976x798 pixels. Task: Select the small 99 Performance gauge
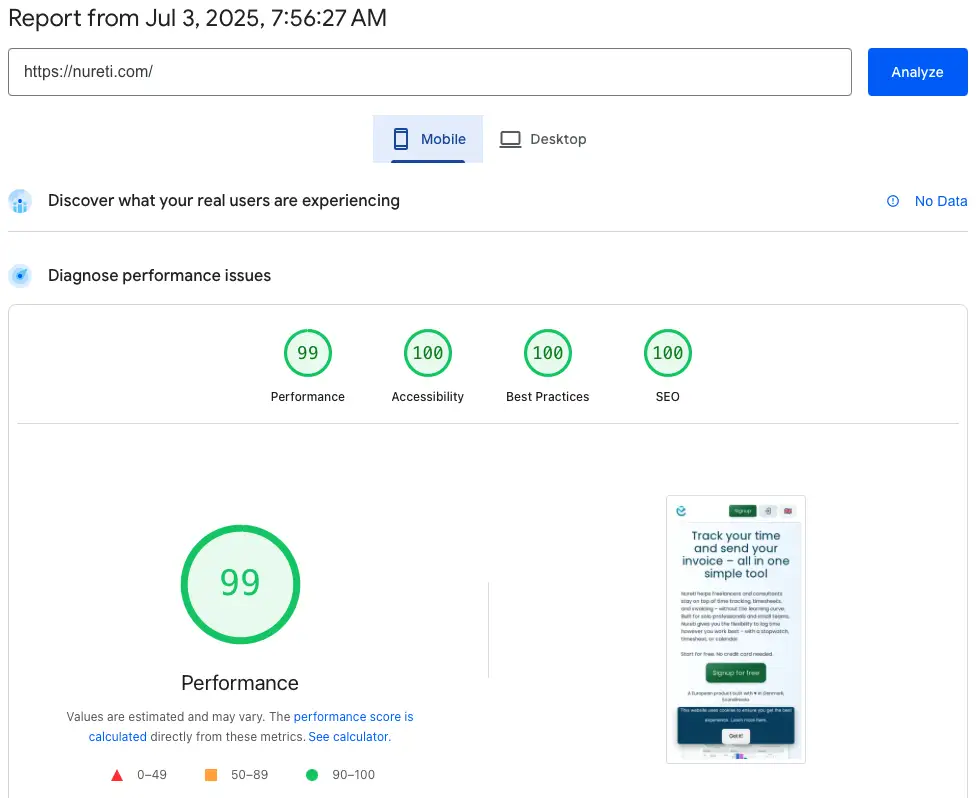[x=307, y=353]
